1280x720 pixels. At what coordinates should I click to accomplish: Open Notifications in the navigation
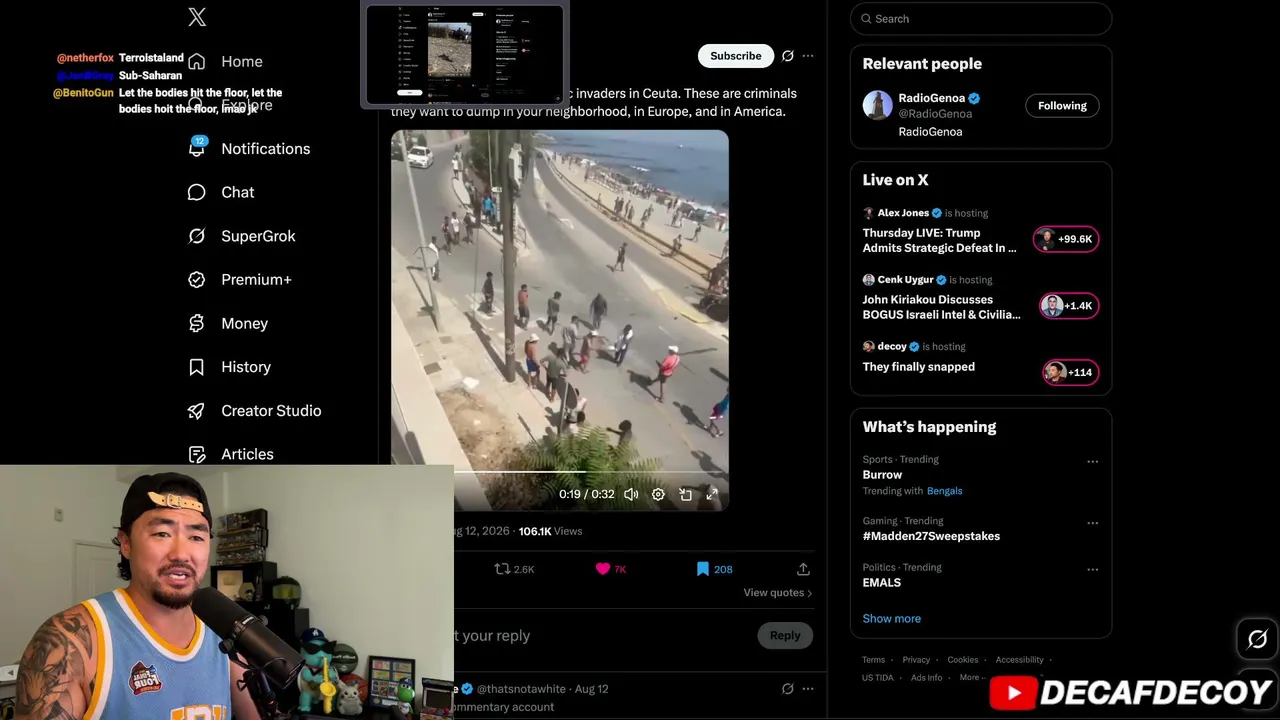coord(266,149)
